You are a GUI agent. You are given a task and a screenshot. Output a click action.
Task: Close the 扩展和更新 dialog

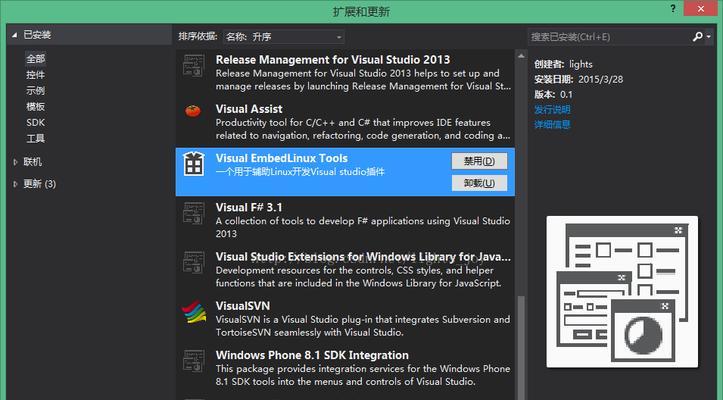[700, 8]
